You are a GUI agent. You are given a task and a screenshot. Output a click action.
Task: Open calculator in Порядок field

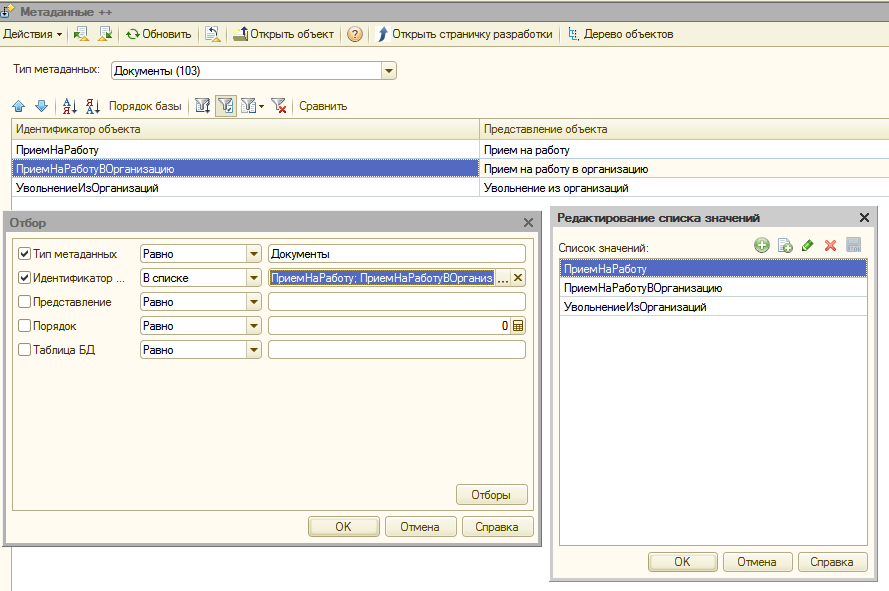(518, 326)
